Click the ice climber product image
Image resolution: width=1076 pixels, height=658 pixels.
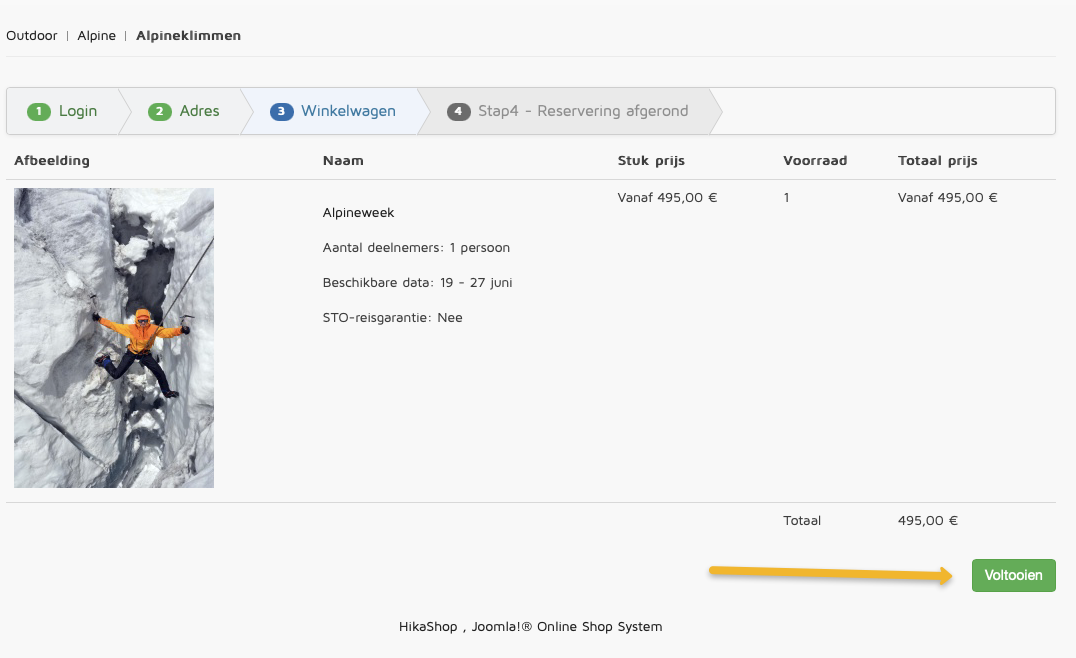pyautogui.click(x=114, y=338)
